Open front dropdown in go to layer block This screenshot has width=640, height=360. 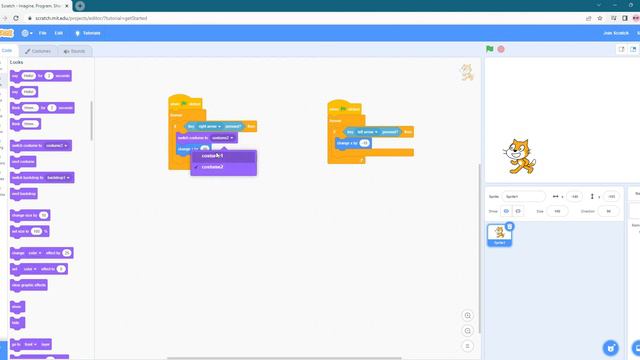[30, 344]
